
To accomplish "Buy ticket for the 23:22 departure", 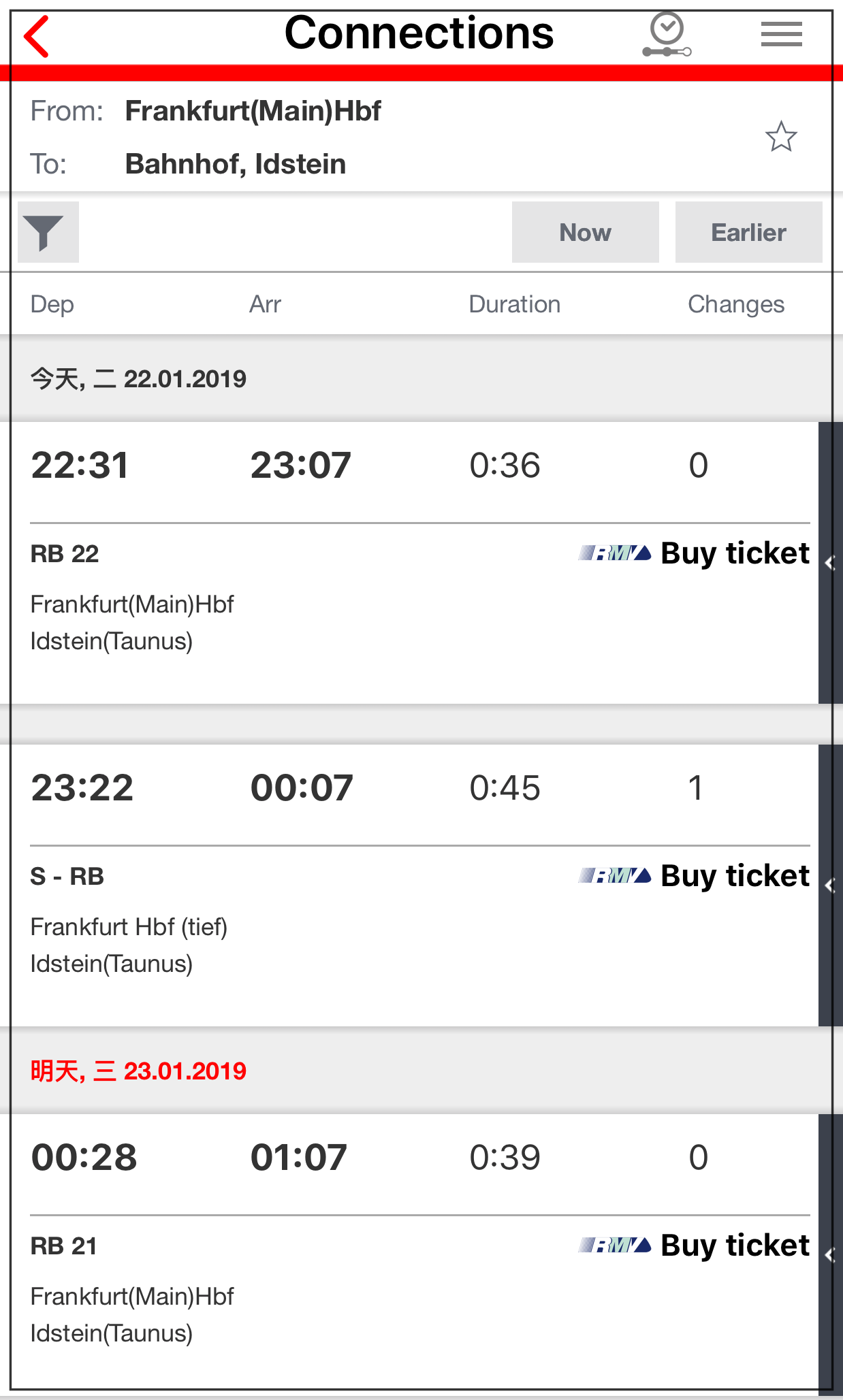I will point(735,876).
